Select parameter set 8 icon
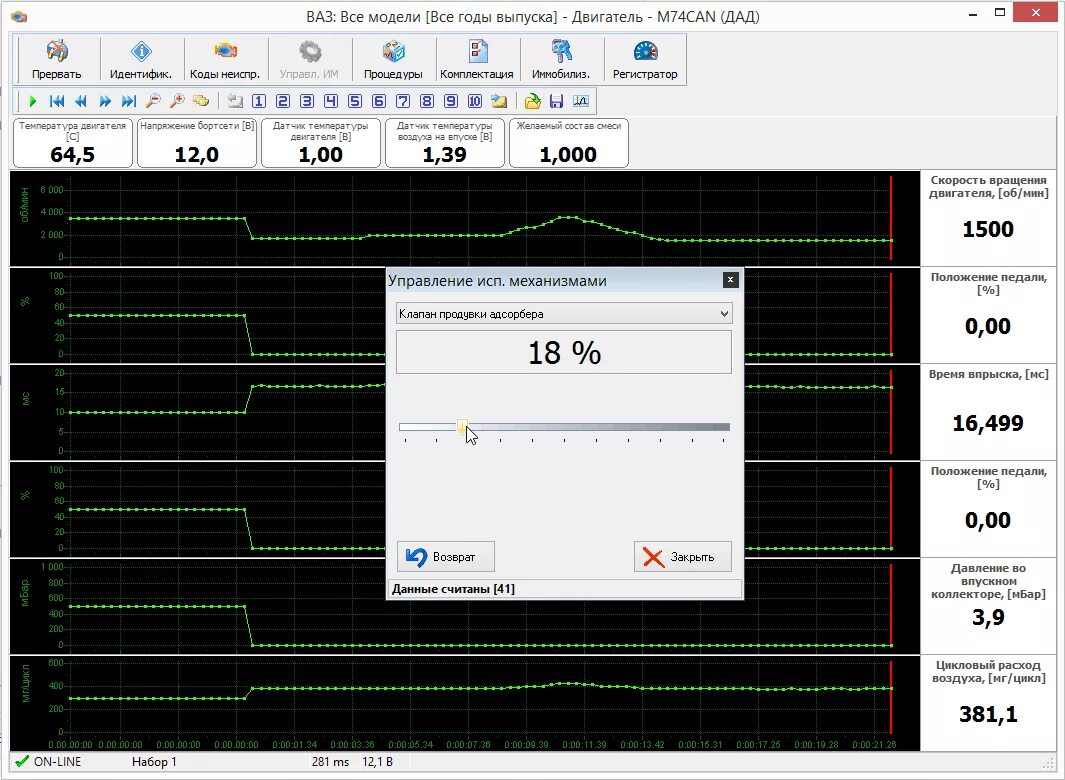 click(427, 101)
